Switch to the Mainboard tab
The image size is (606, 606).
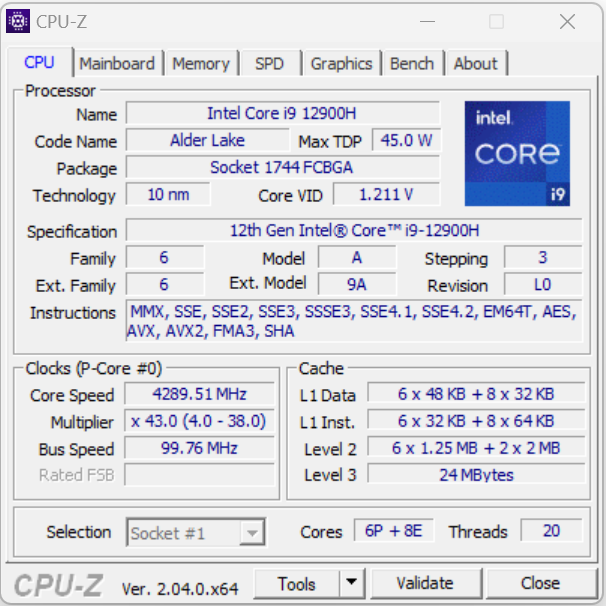pyautogui.click(x=117, y=63)
